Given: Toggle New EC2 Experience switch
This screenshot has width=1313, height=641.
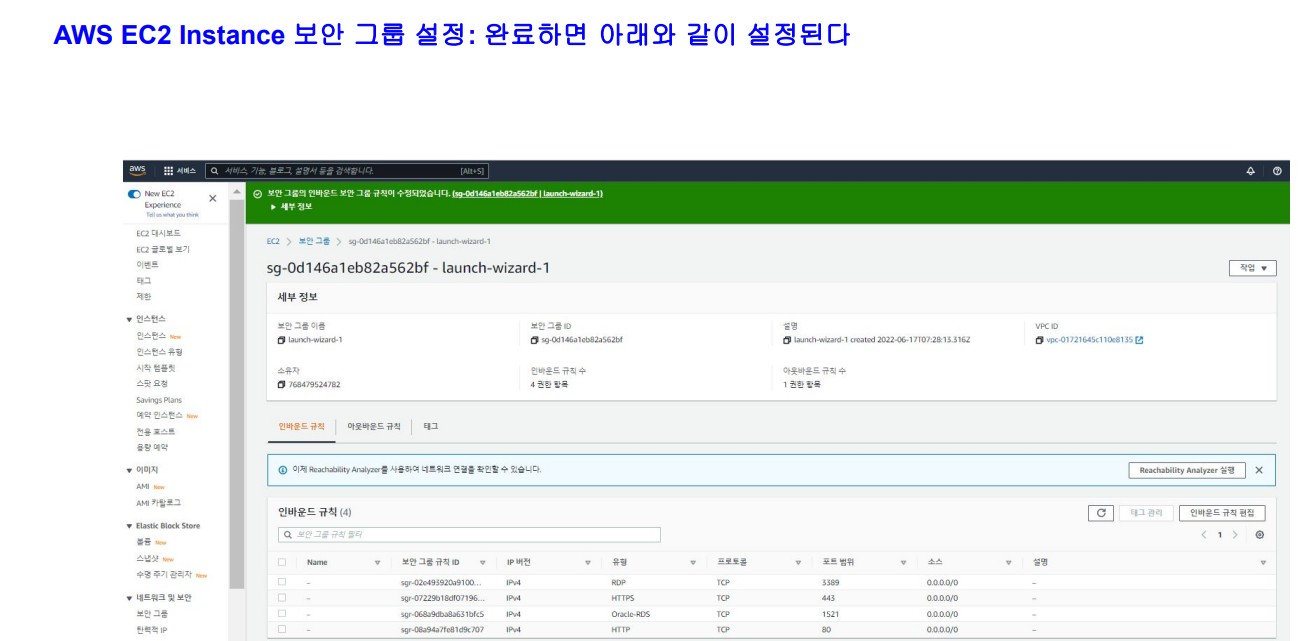Looking at the screenshot, I should coord(134,194).
